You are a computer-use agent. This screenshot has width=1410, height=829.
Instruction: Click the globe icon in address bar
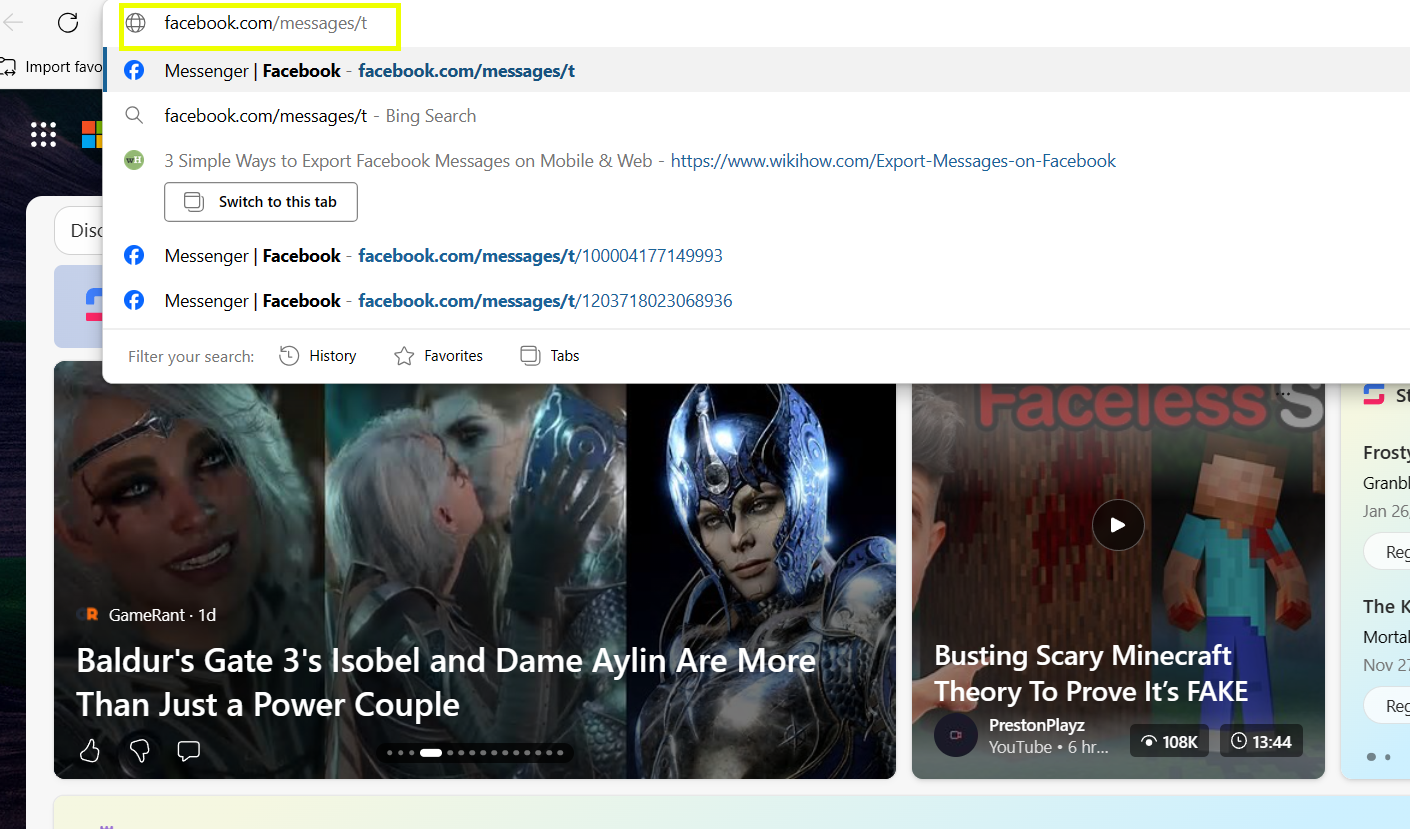135,23
